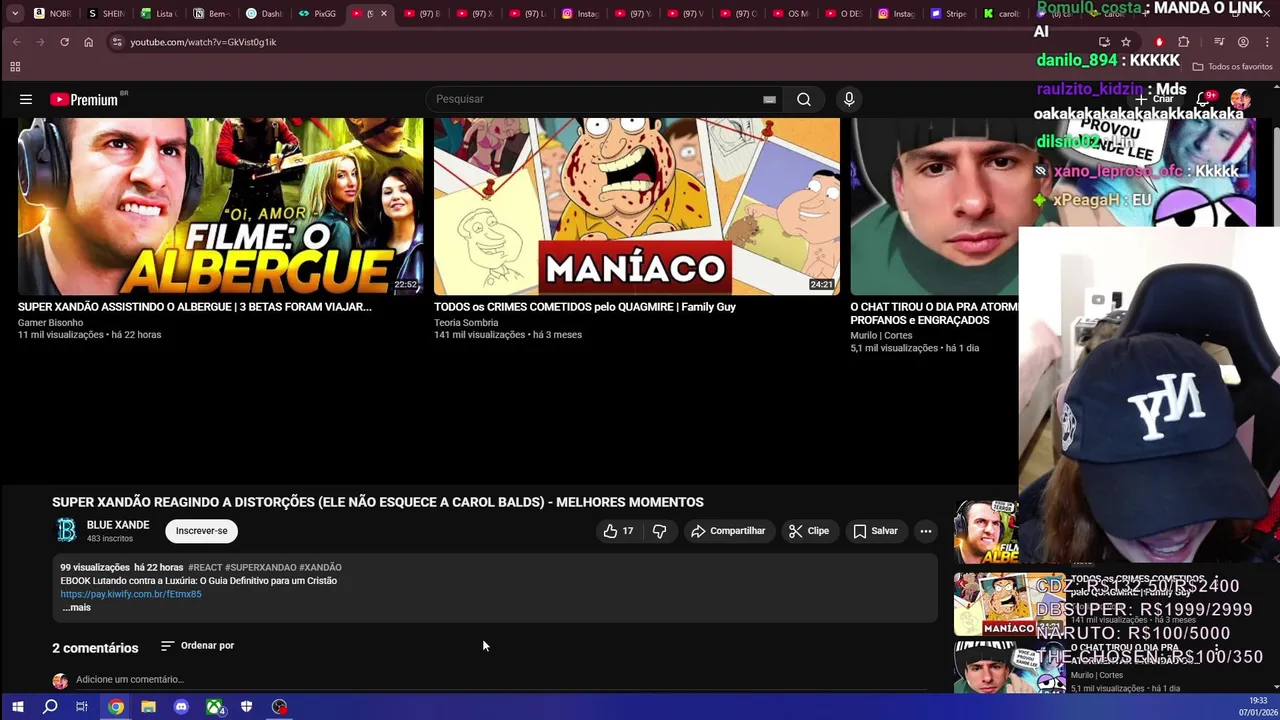Screen dimensions: 1280x720
Task: Open BLUE XANDE channel name link
Action: pos(118,525)
